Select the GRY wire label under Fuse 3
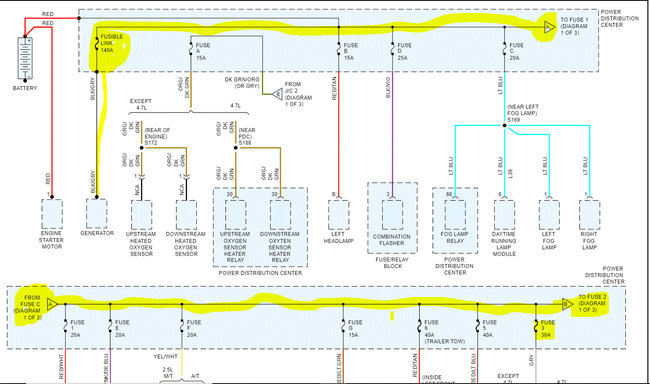The width and height of the screenshot is (650, 384). point(531,360)
